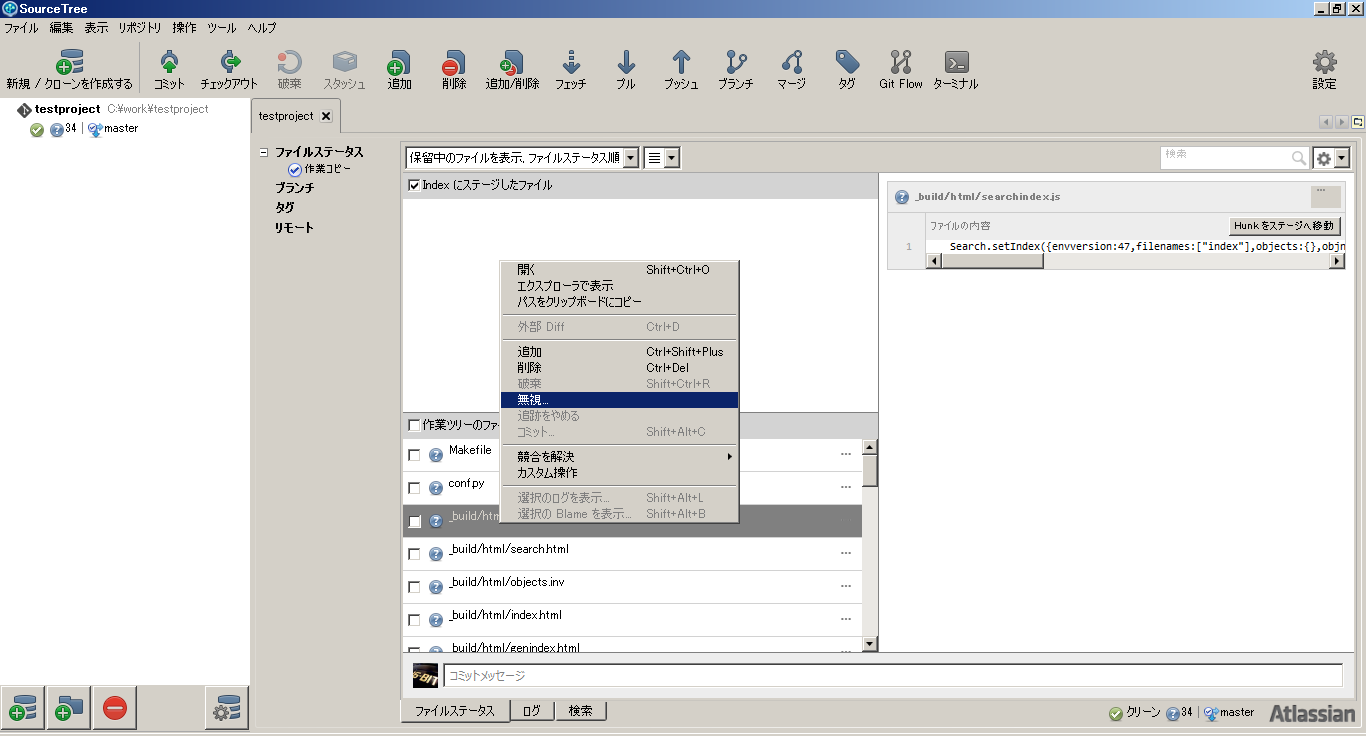Click the スタッシュ toolbar icon
Viewport: 1366px width, 736px height.
click(x=344, y=63)
